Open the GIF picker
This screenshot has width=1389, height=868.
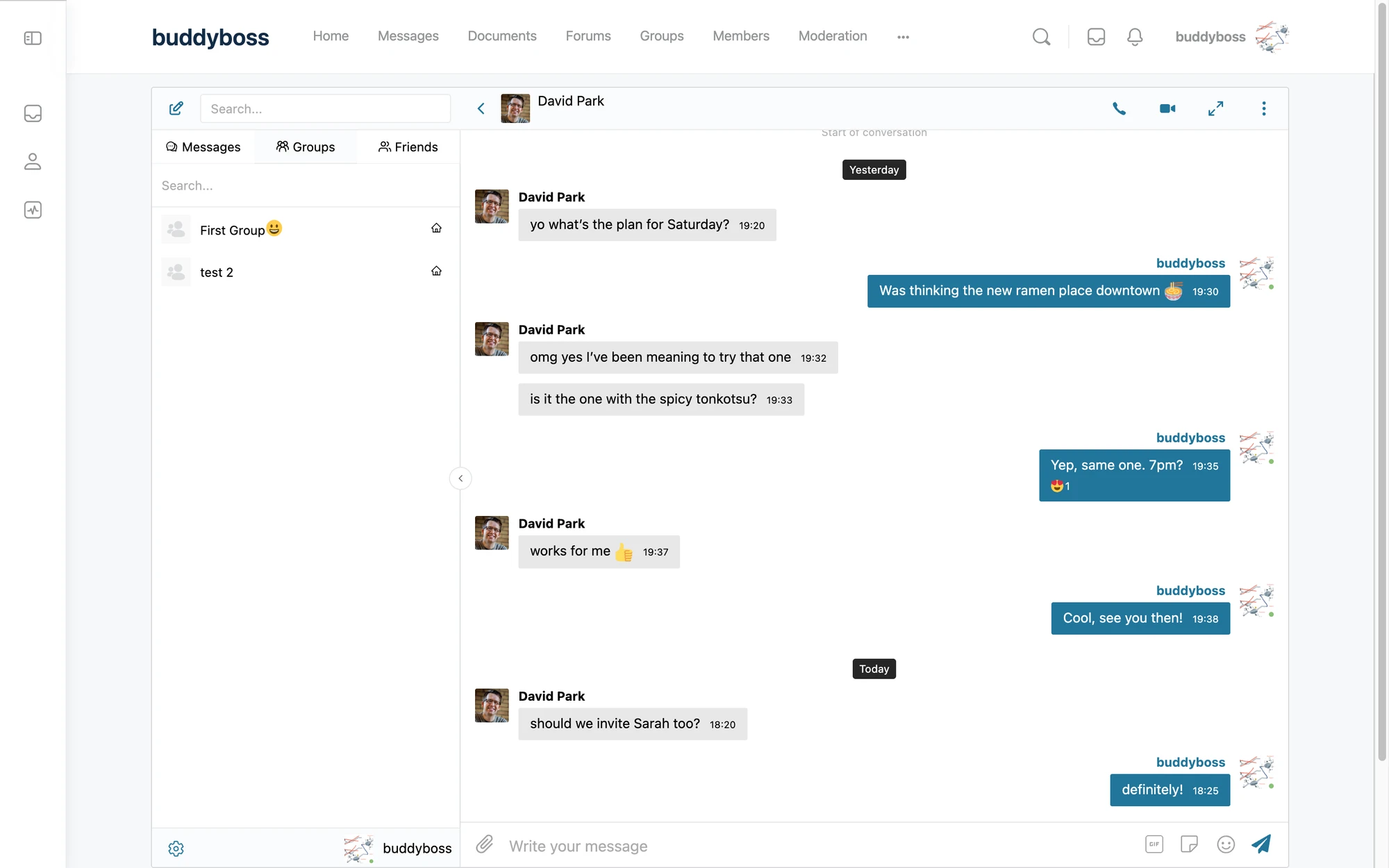pos(1154,844)
